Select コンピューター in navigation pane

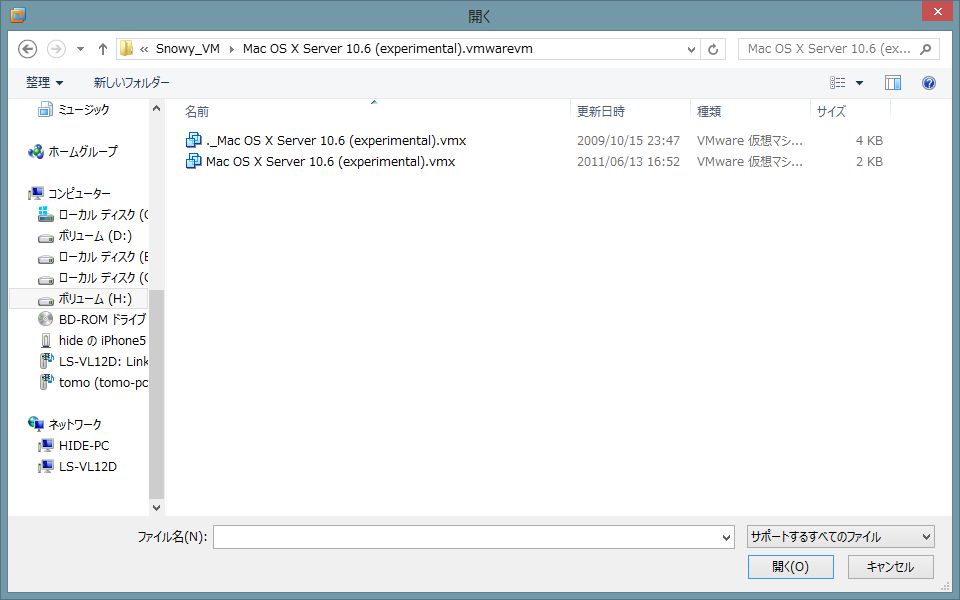pyautogui.click(x=79, y=193)
